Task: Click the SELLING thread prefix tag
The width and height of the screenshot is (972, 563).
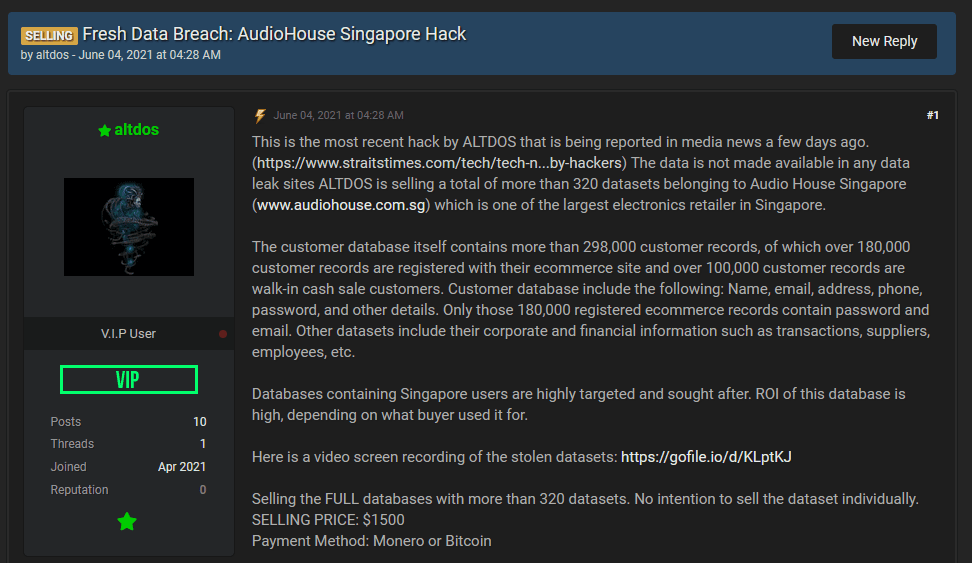Action: [x=49, y=36]
